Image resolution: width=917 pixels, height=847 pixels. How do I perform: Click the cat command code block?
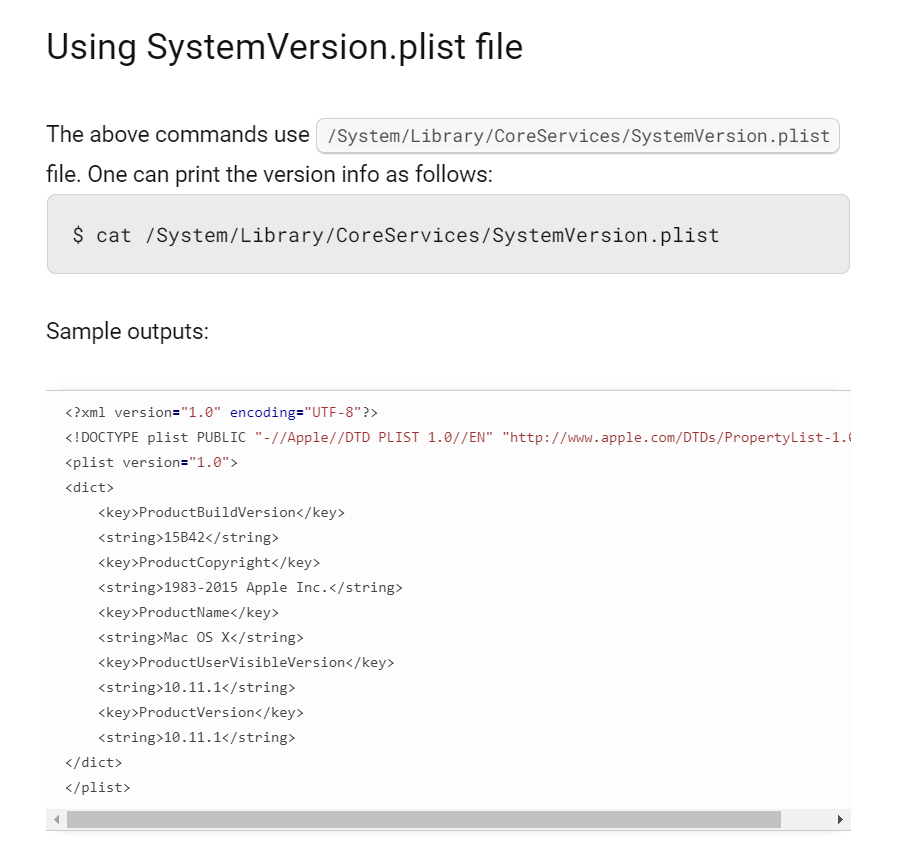pyautogui.click(x=447, y=235)
